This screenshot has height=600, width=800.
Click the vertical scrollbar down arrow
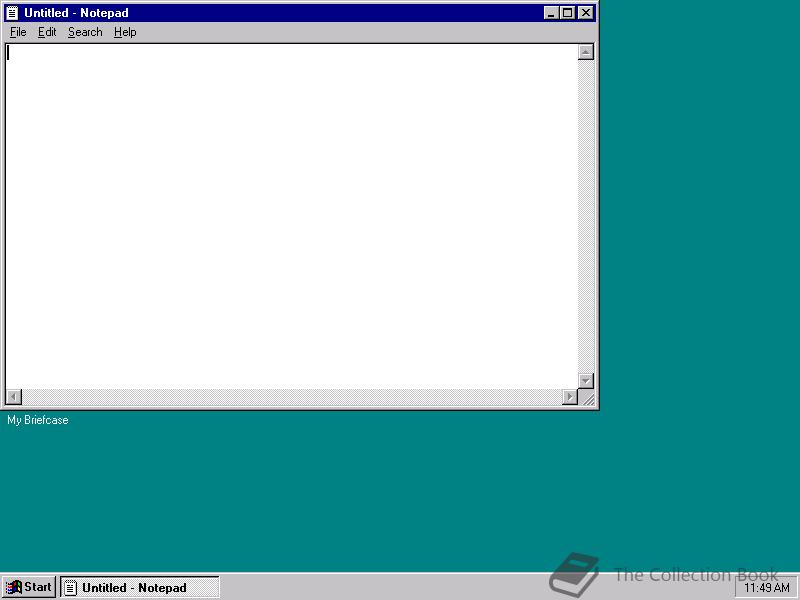coord(586,381)
